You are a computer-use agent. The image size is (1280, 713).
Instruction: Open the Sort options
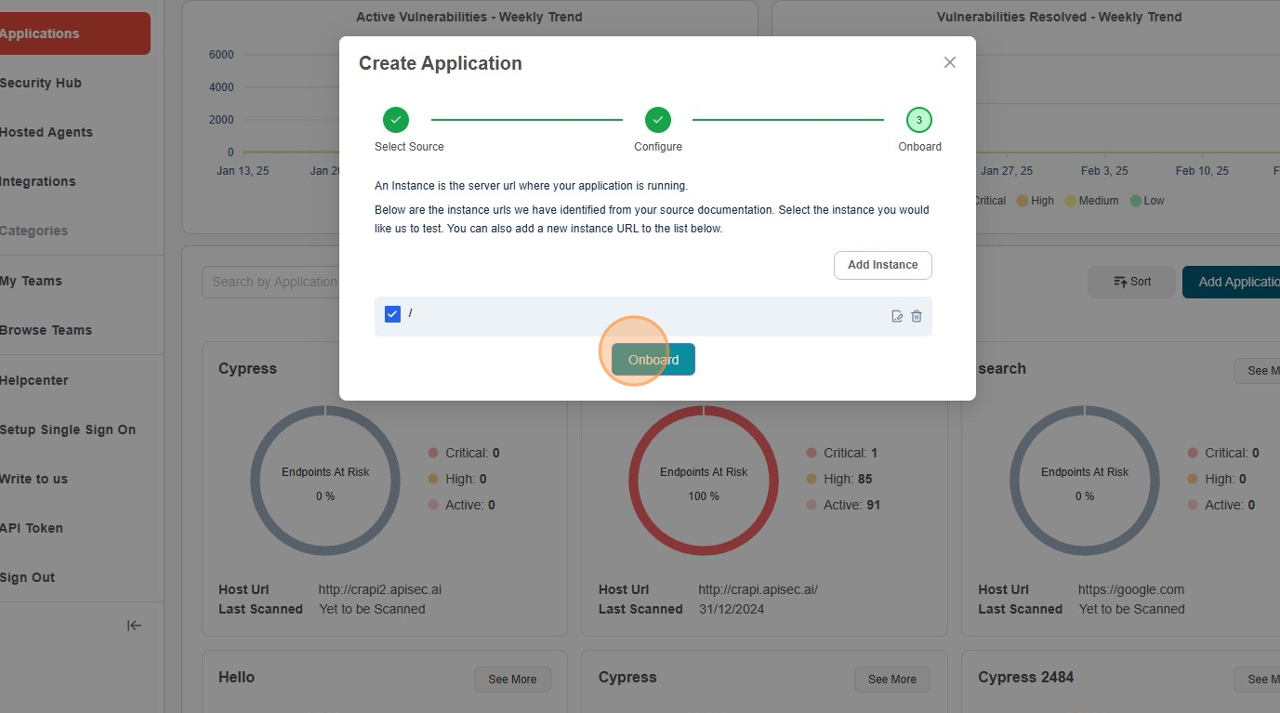click(x=1132, y=282)
